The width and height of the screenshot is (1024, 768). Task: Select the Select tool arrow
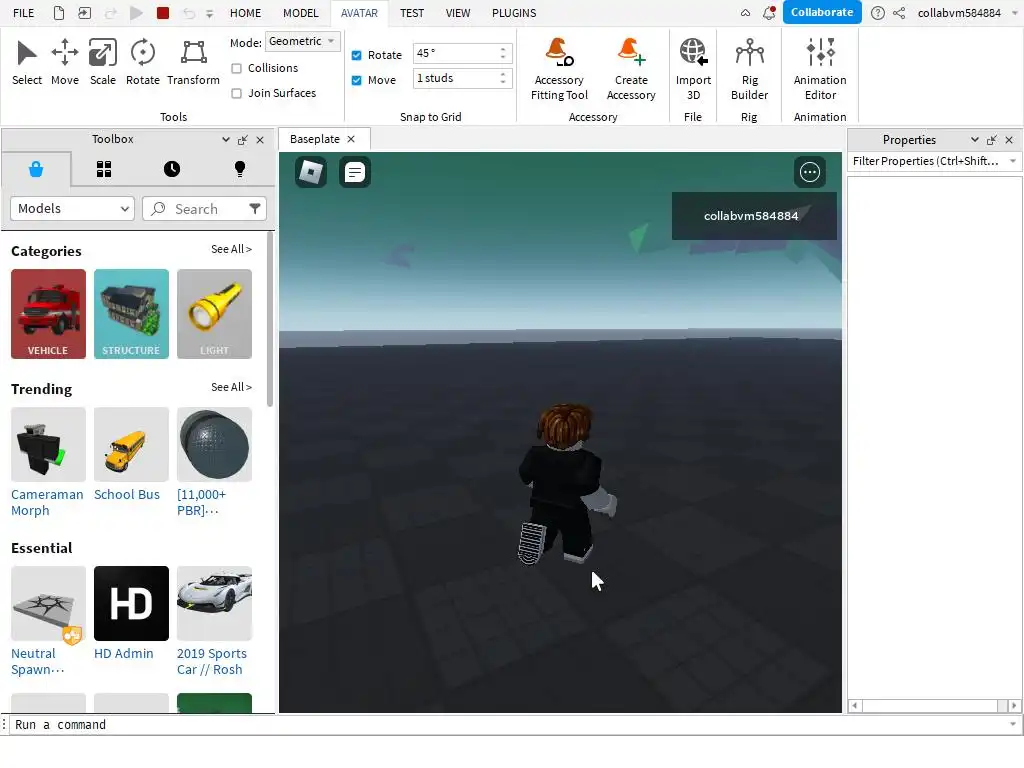click(x=27, y=62)
